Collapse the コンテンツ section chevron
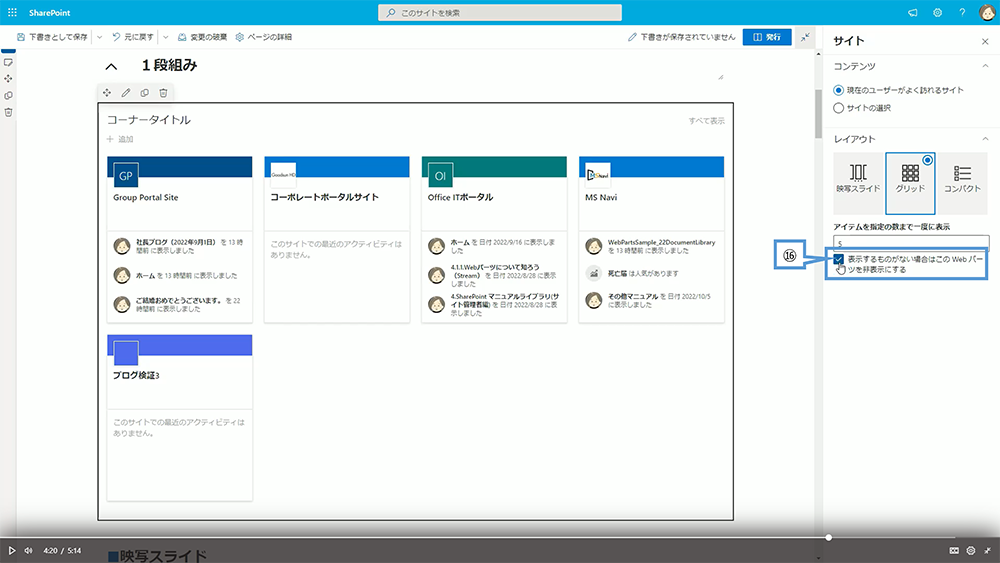 985,66
